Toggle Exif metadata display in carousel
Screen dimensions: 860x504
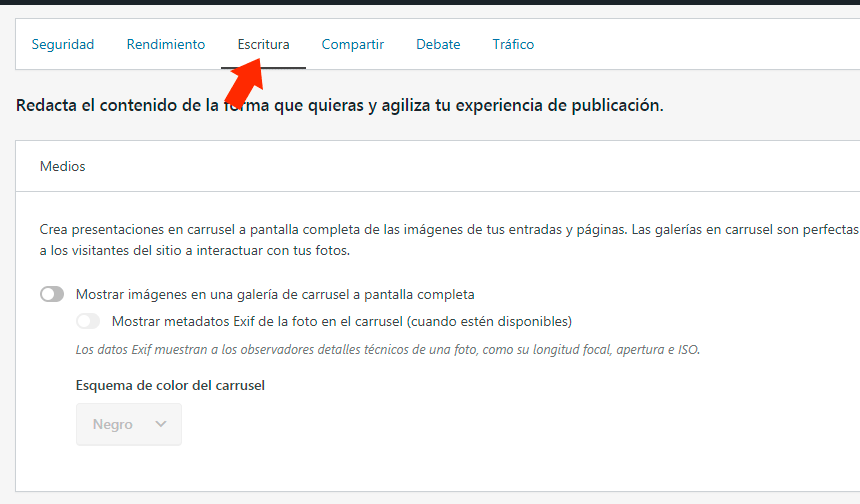pyautogui.click(x=88, y=321)
